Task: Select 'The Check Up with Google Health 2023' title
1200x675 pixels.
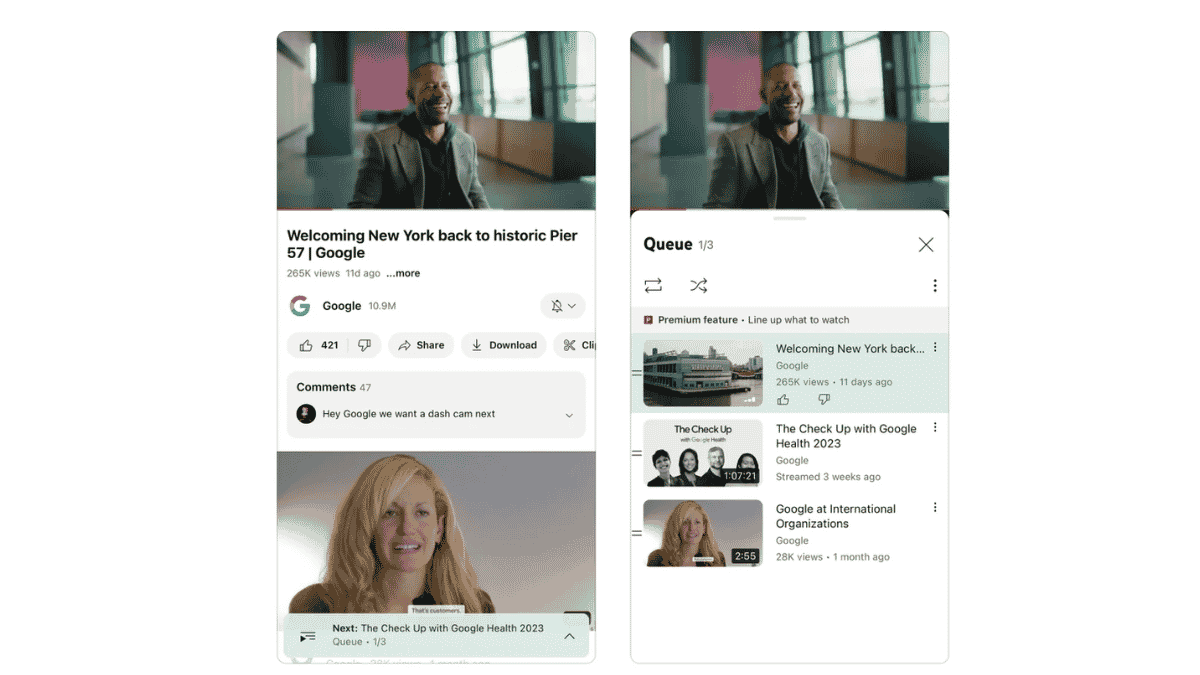Action: coord(846,436)
